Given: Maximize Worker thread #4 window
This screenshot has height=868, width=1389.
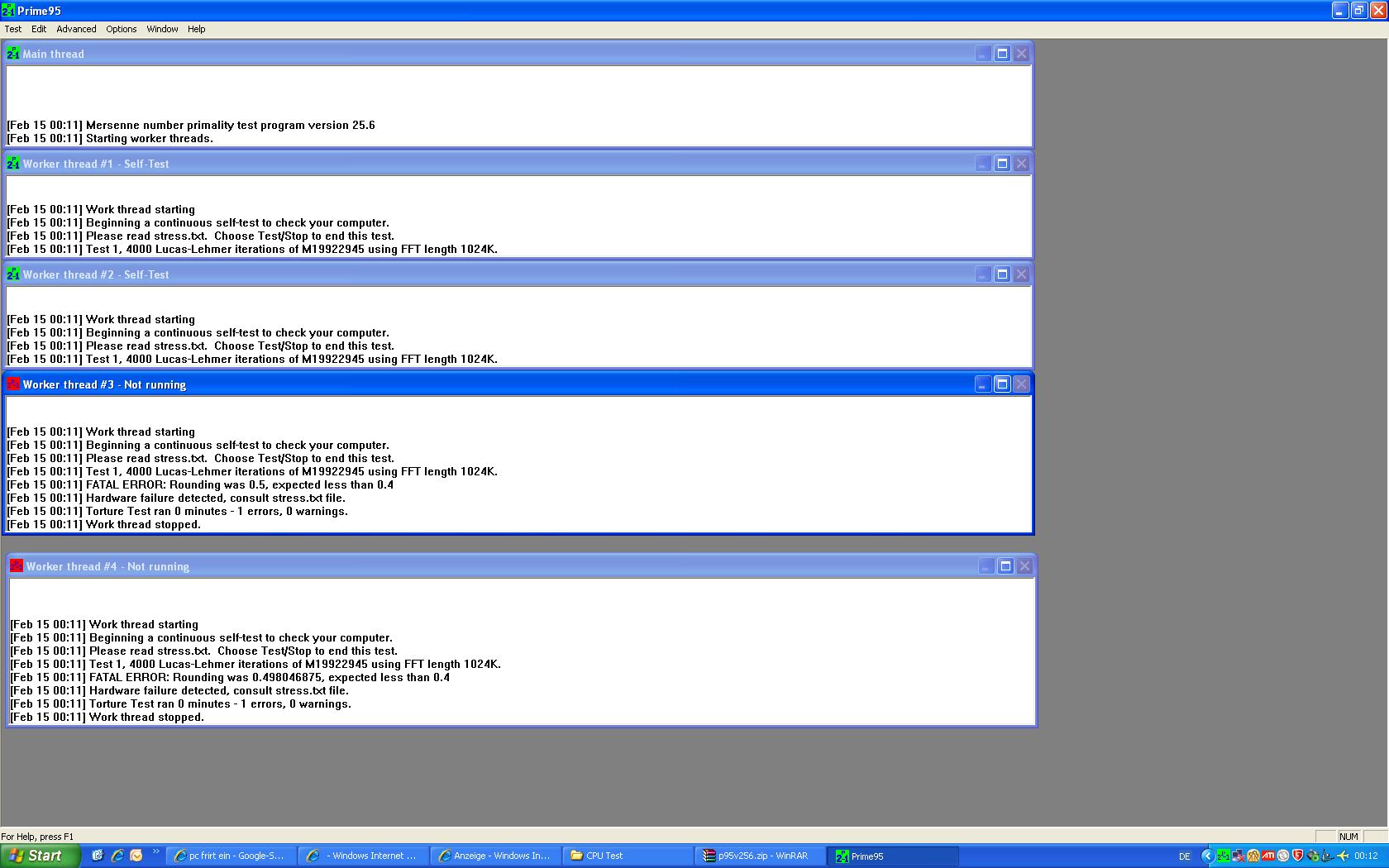Looking at the screenshot, I should [x=1005, y=566].
